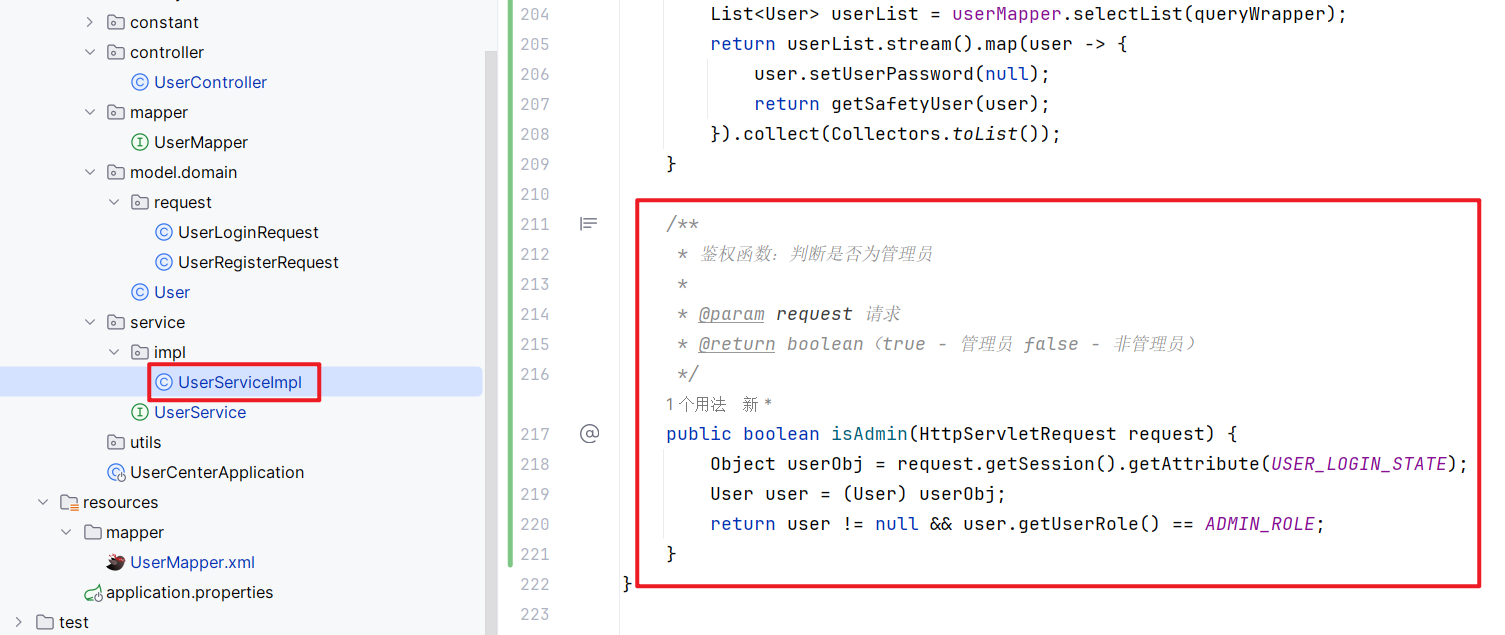1505x635 pixels.
Task: Expand the constant package
Action: (90, 22)
